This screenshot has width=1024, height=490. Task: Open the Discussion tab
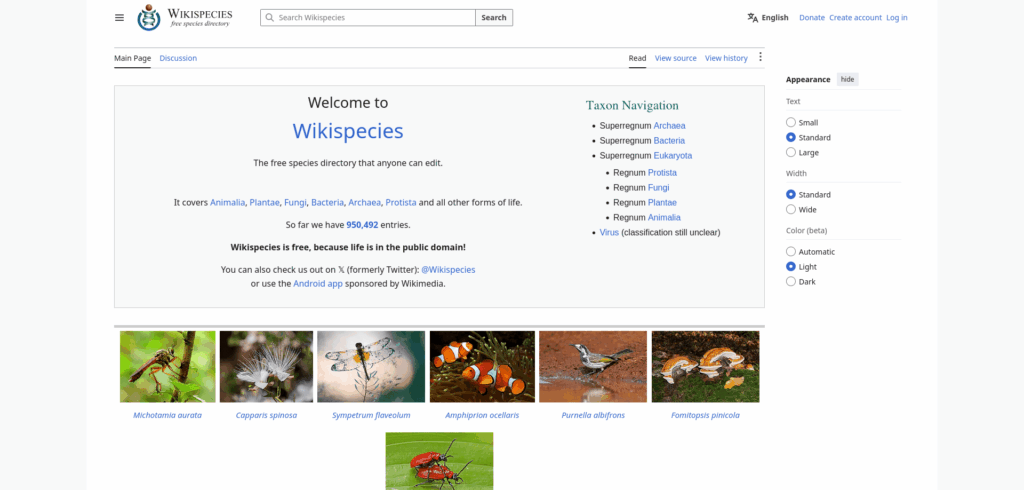(x=178, y=58)
